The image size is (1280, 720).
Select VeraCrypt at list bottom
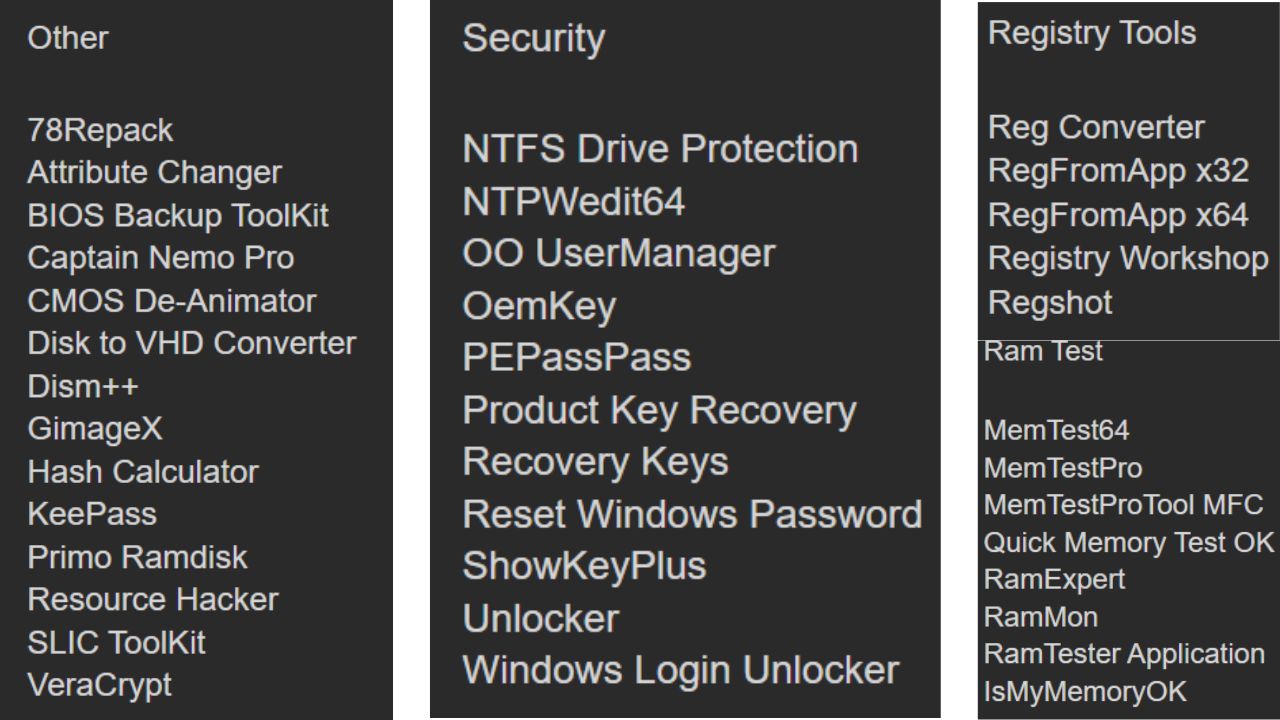tap(99, 685)
